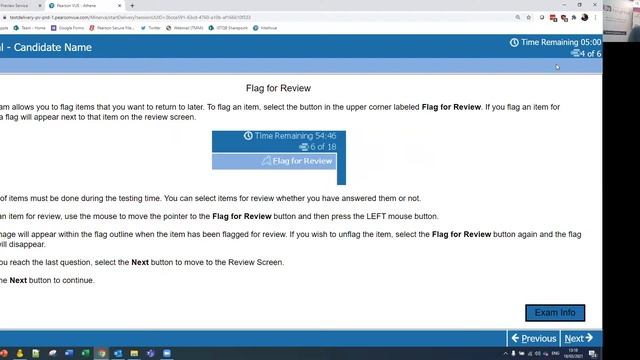Screen dimensions: 640x360
Task: Open the Microsoft Teams icon in the taskbar
Action: (151, 353)
